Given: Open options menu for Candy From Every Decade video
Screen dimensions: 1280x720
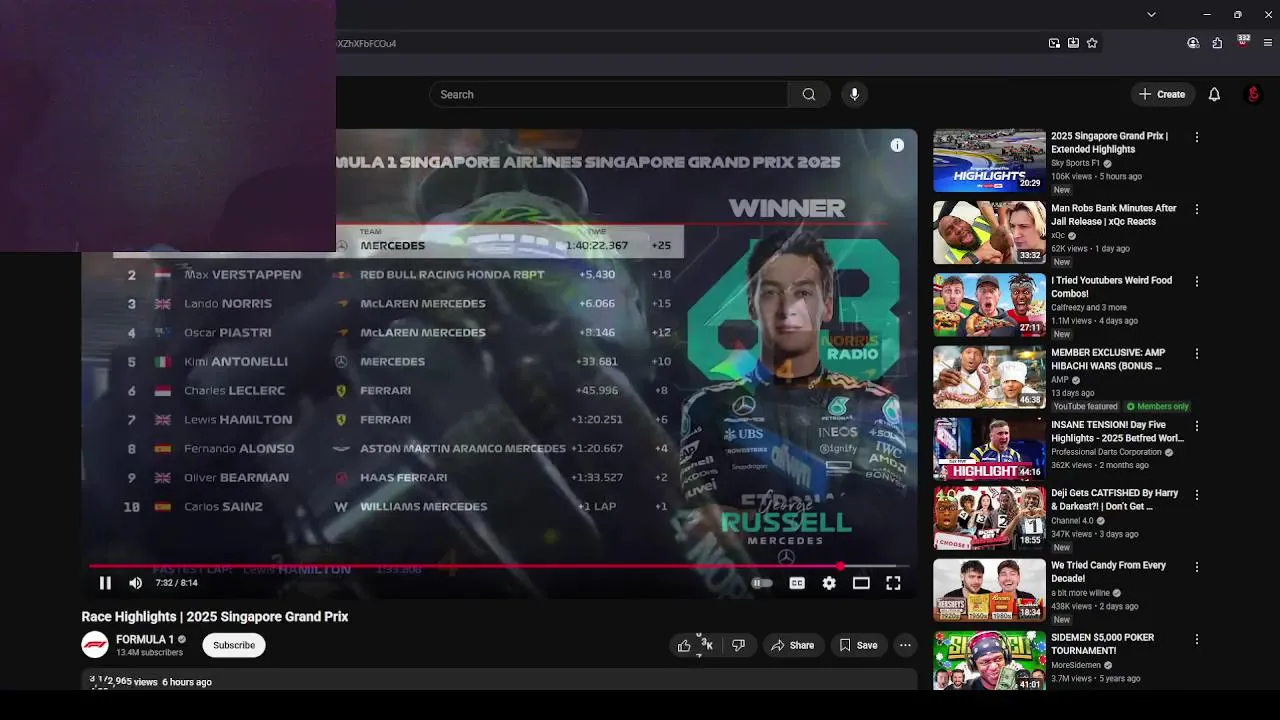Looking at the screenshot, I should (x=1197, y=566).
